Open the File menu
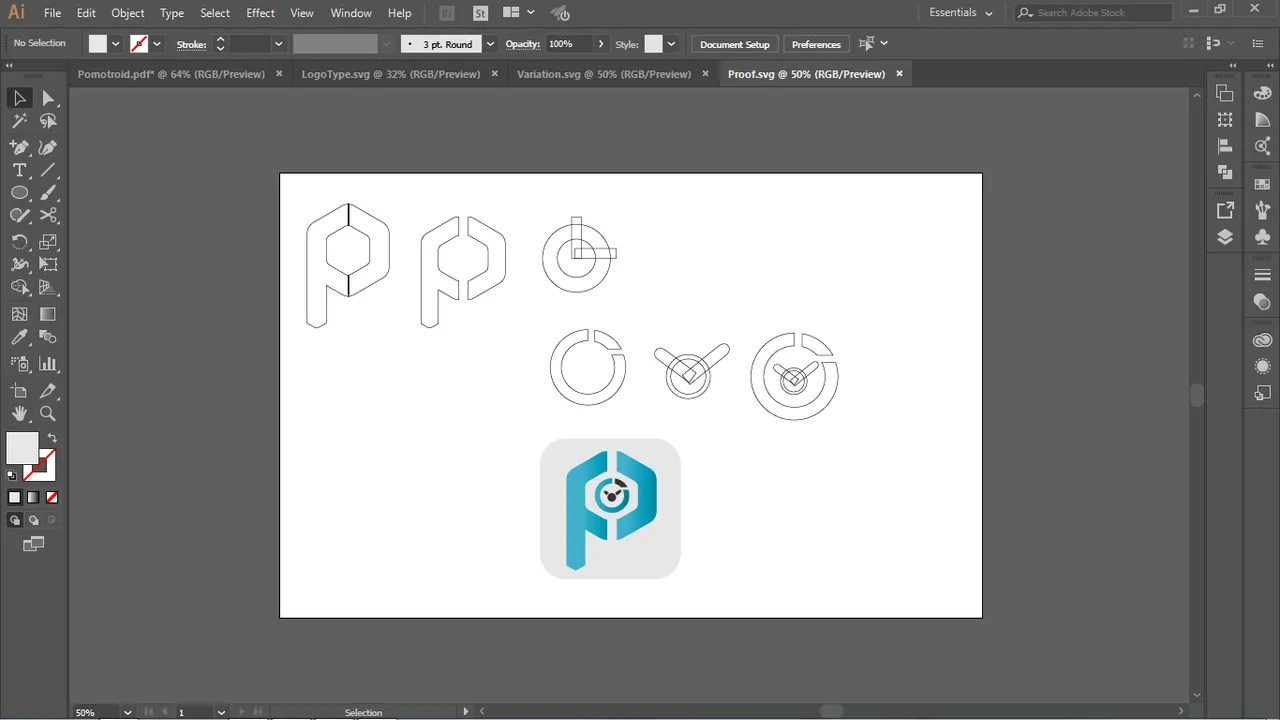This screenshot has height=720, width=1280. (52, 13)
